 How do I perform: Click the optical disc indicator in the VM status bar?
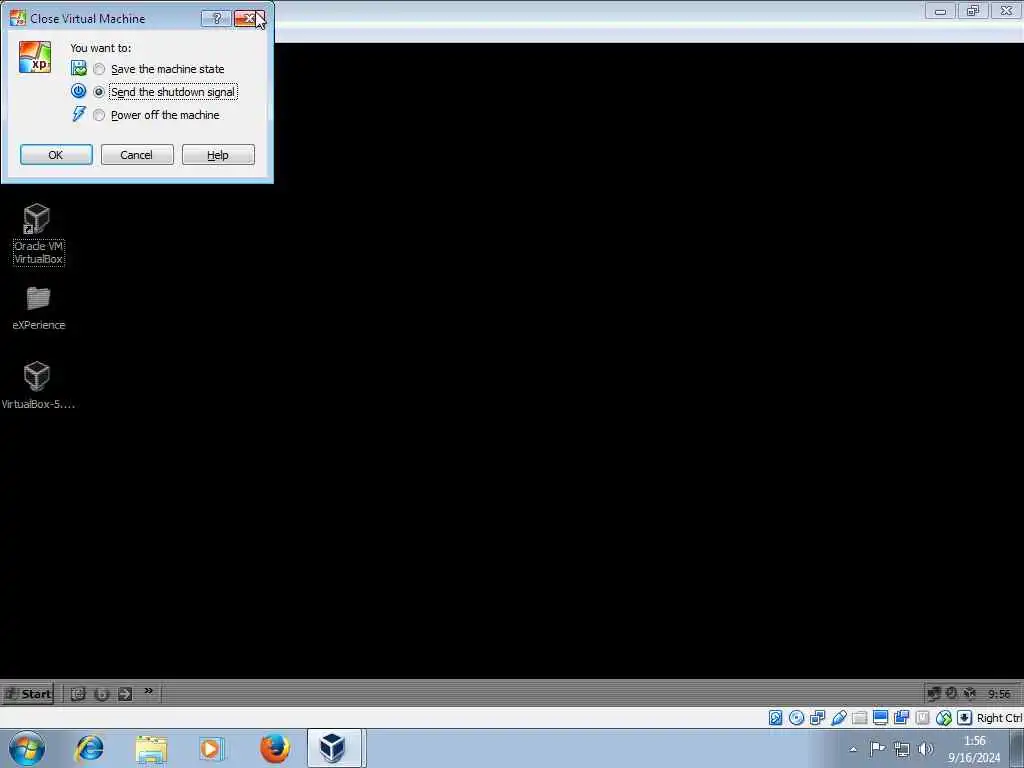pos(796,718)
